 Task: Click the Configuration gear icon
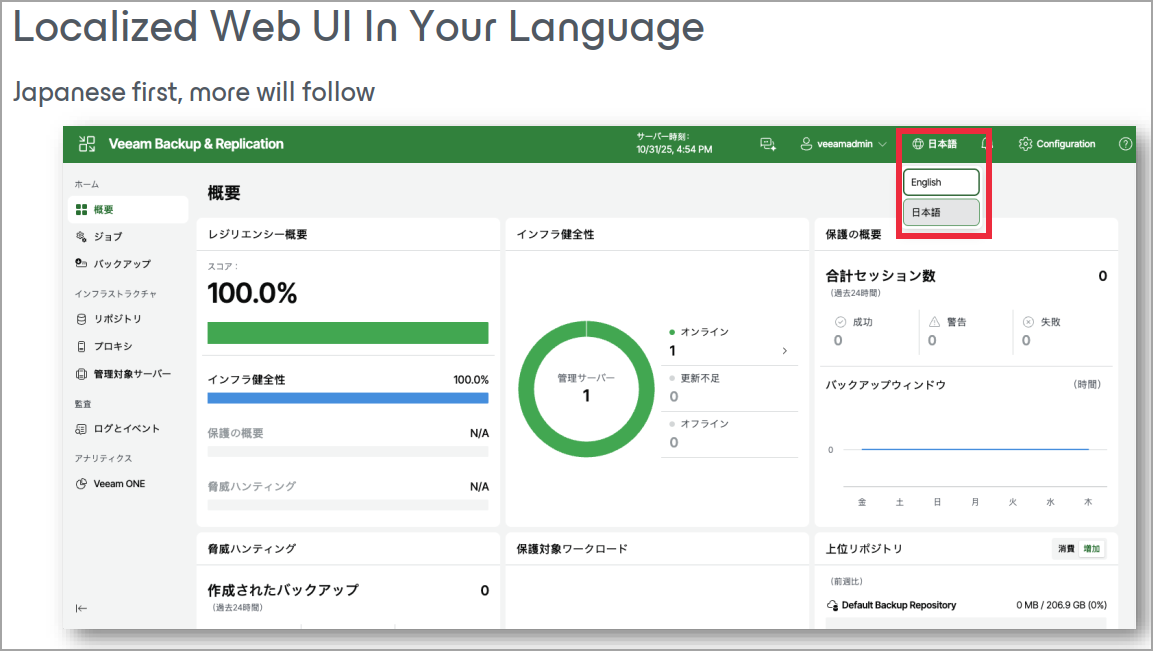1025,144
